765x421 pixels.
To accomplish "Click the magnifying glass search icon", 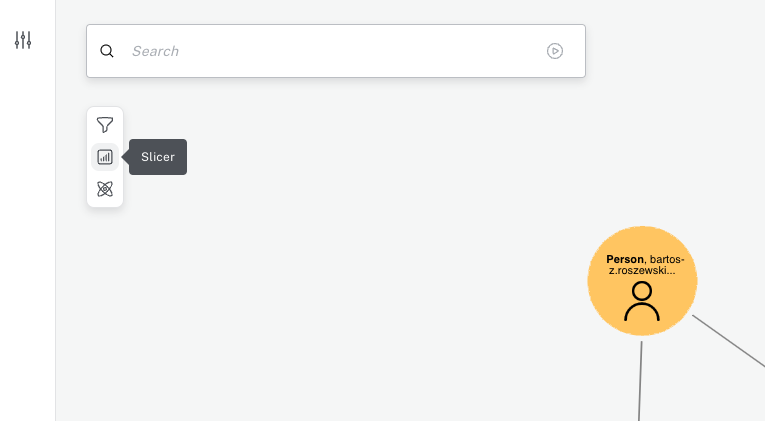I will coord(107,51).
